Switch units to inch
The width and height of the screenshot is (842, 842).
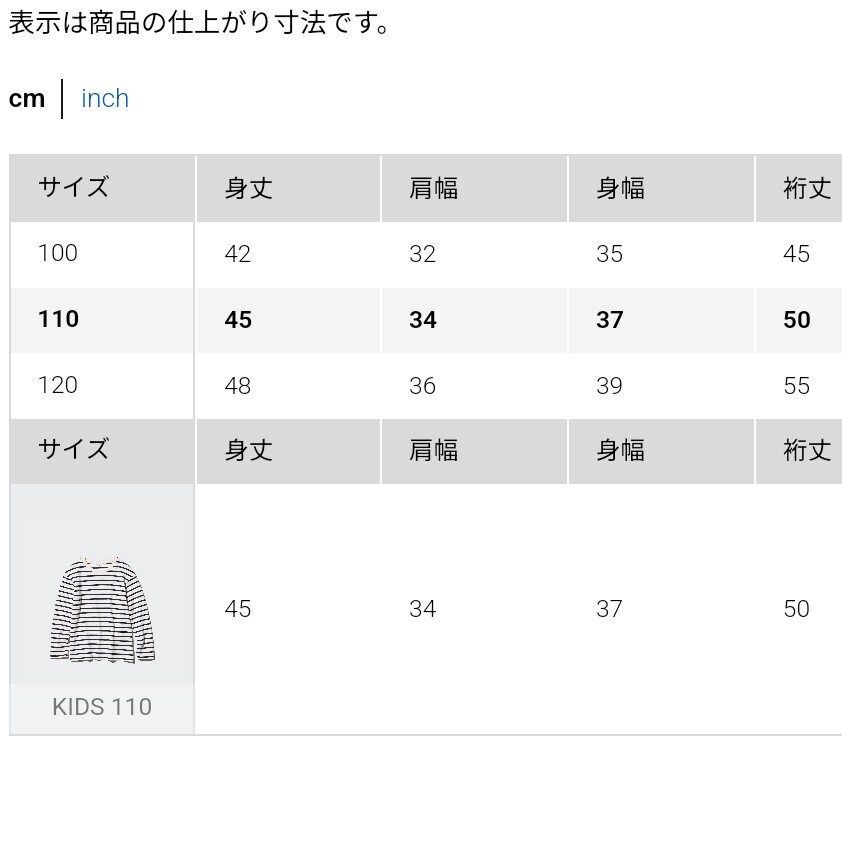pyautogui.click(x=105, y=98)
